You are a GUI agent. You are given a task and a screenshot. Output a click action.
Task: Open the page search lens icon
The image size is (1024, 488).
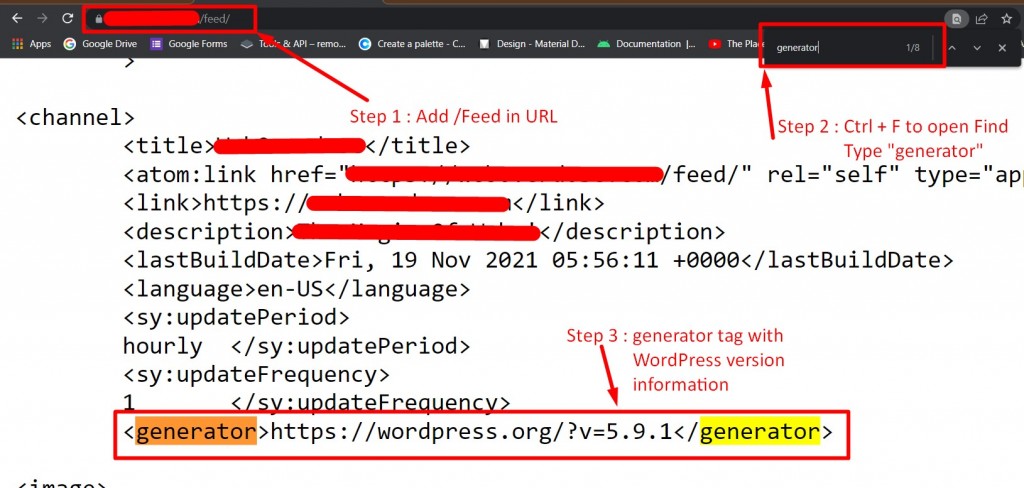point(957,19)
